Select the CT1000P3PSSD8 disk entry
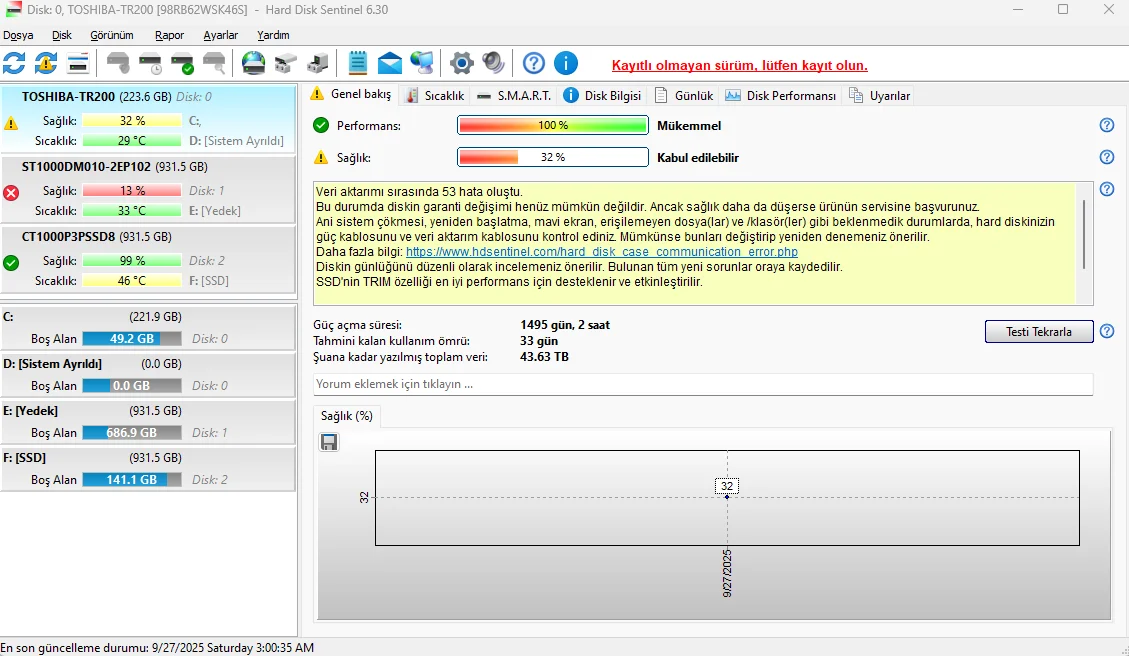Image resolution: width=1129 pixels, height=656 pixels. pyautogui.click(x=148, y=258)
